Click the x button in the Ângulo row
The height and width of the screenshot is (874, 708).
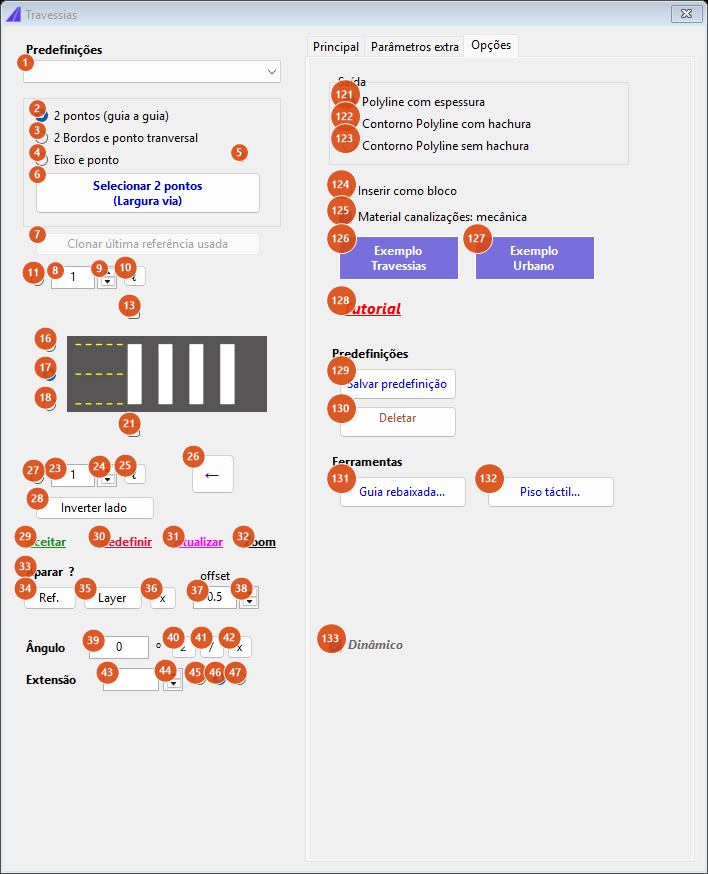click(x=240, y=647)
